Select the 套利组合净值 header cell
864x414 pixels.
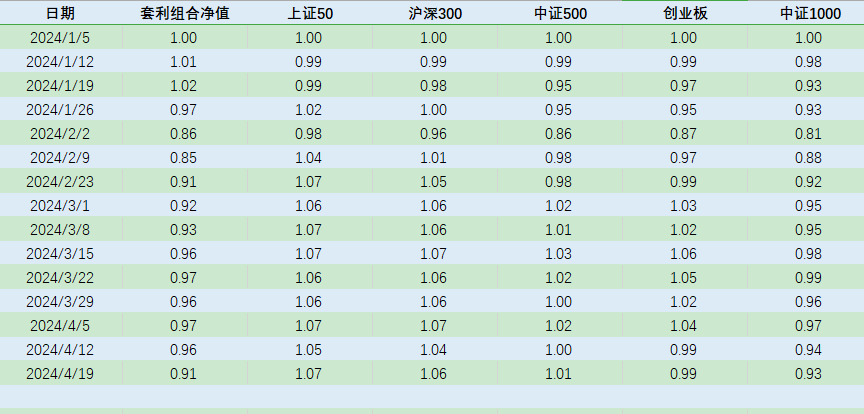click(x=184, y=14)
